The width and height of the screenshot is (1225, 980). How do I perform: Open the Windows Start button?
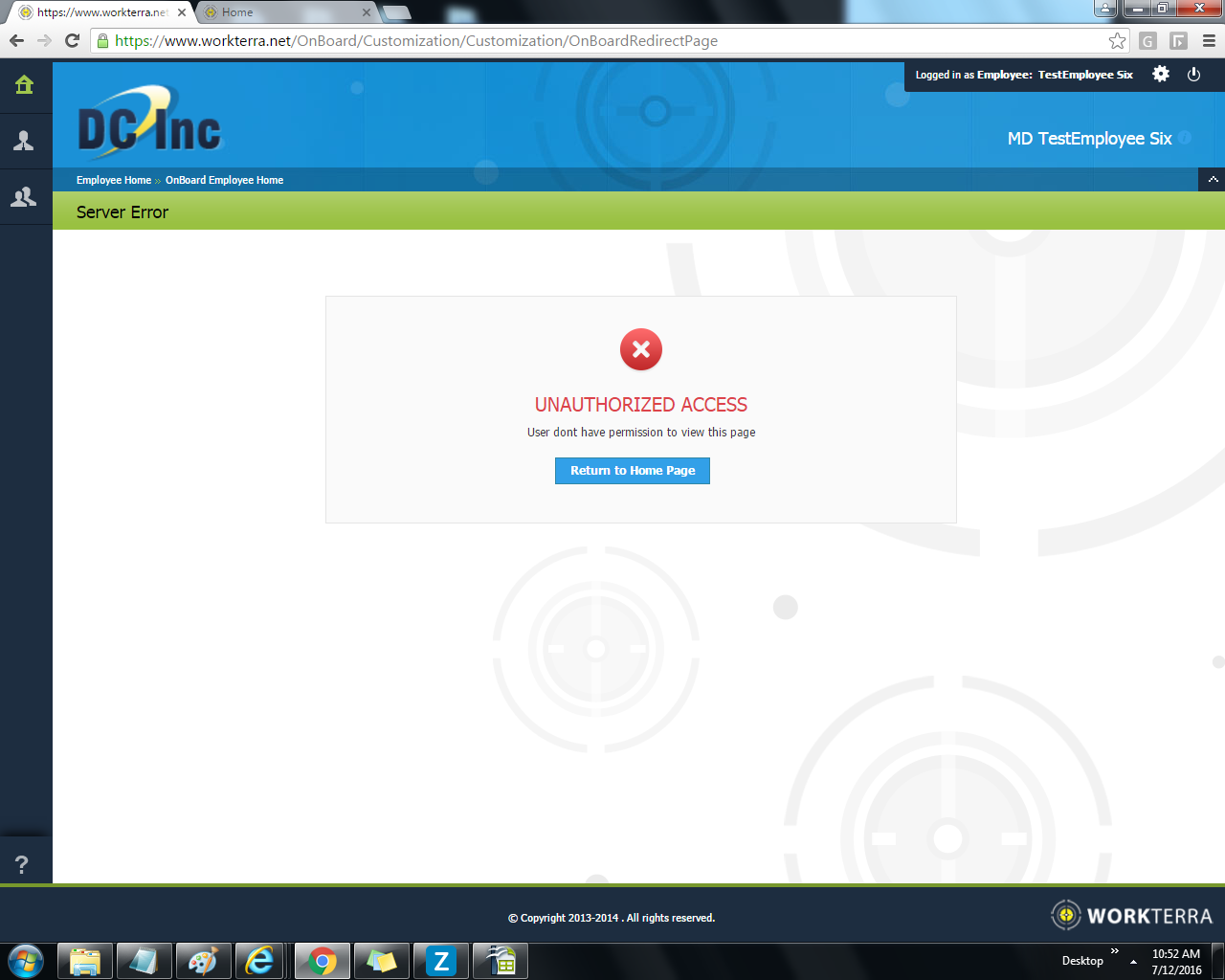[x=25, y=960]
